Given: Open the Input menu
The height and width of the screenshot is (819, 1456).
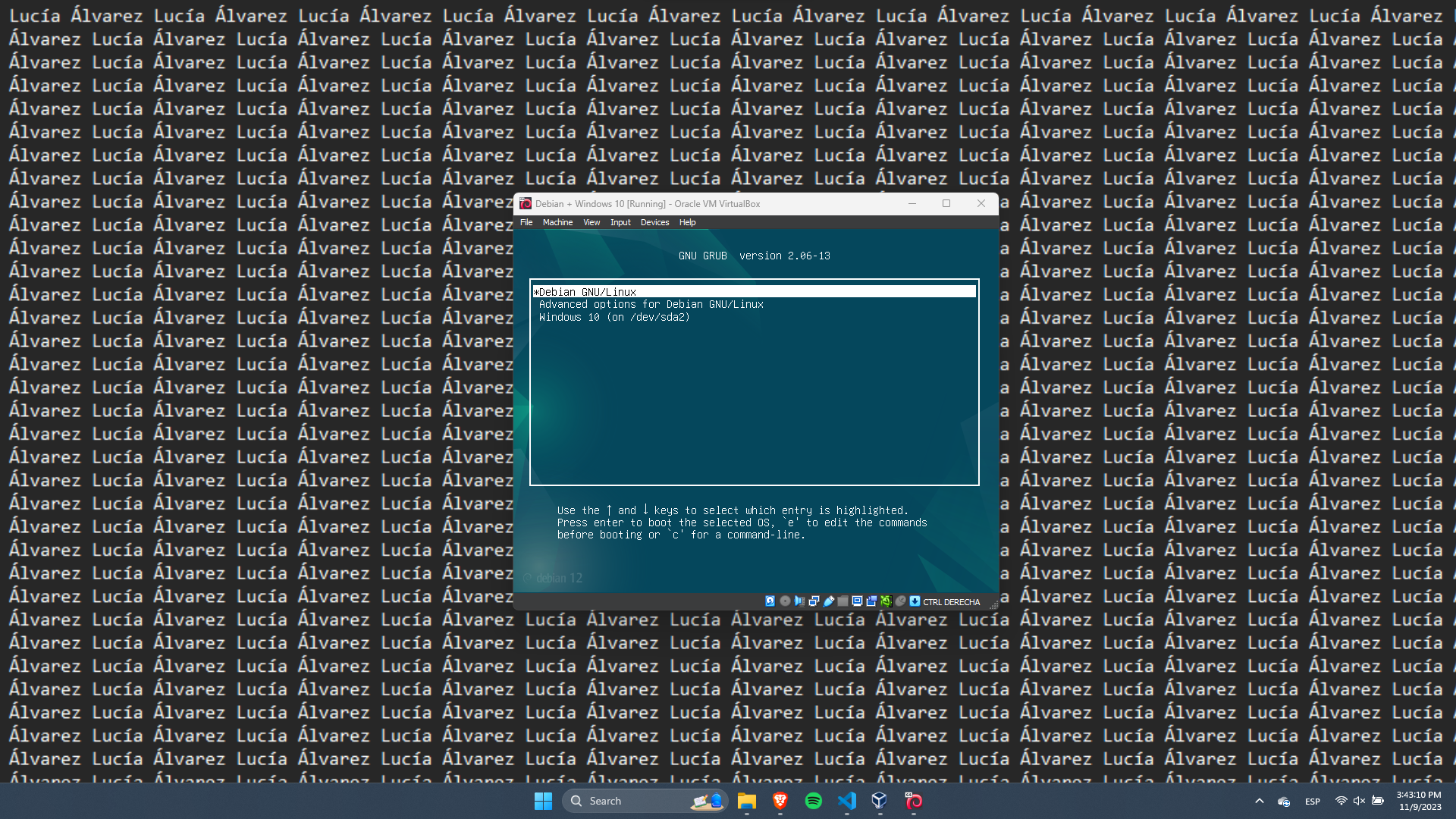Looking at the screenshot, I should [620, 222].
